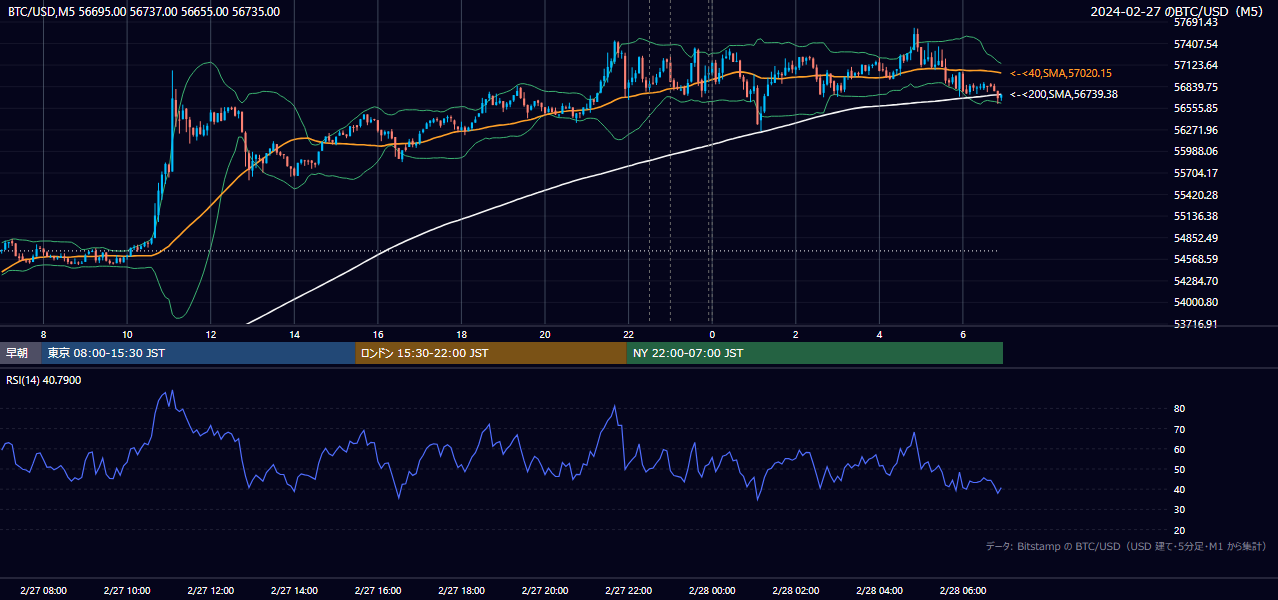Click the 2/28 04:00 date label
Screen dimensions: 1278x600
[879, 591]
